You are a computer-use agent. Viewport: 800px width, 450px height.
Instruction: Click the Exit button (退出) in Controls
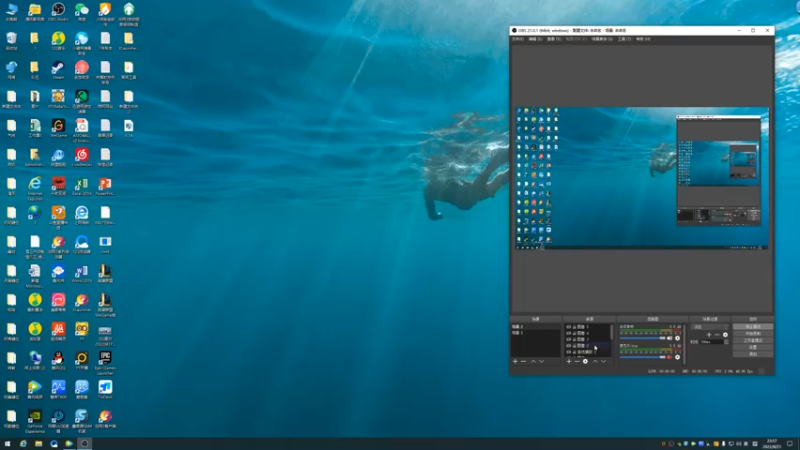(753, 354)
